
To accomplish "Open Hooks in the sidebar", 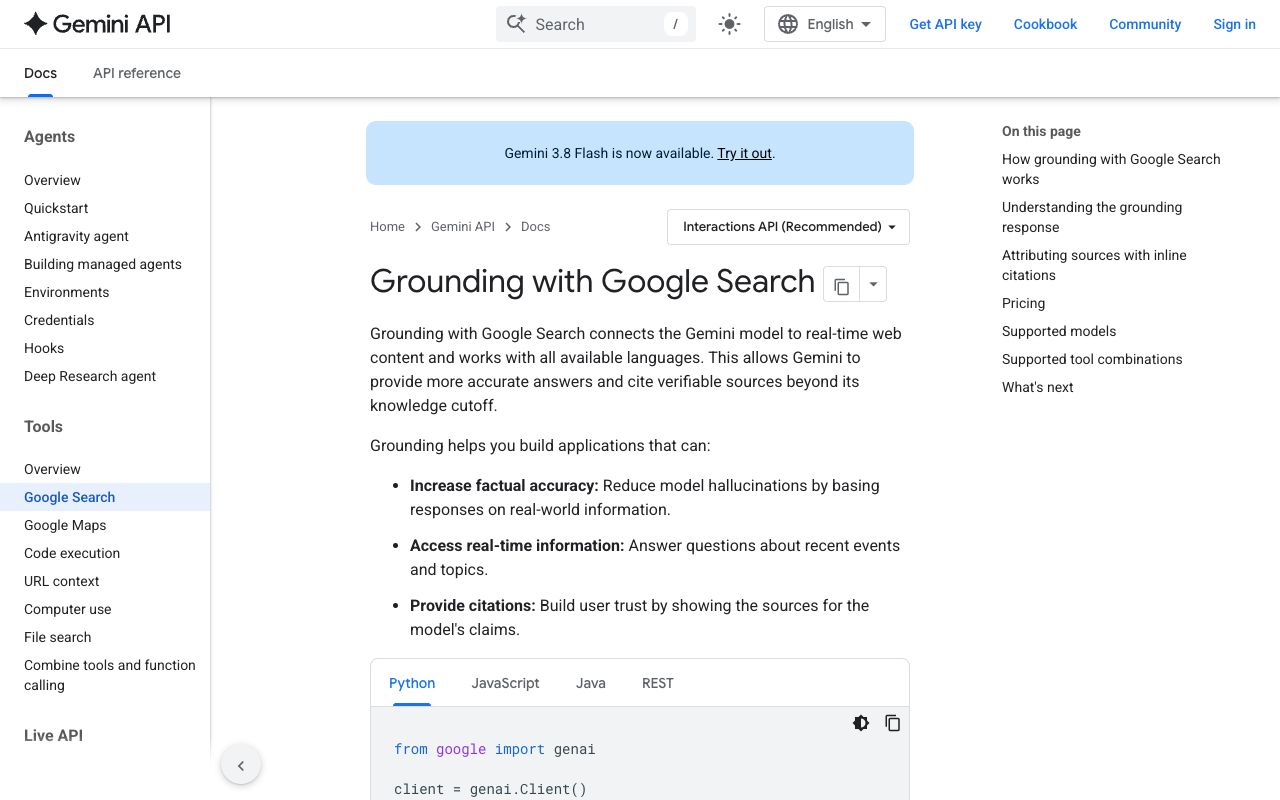I will pyautogui.click(x=44, y=348).
